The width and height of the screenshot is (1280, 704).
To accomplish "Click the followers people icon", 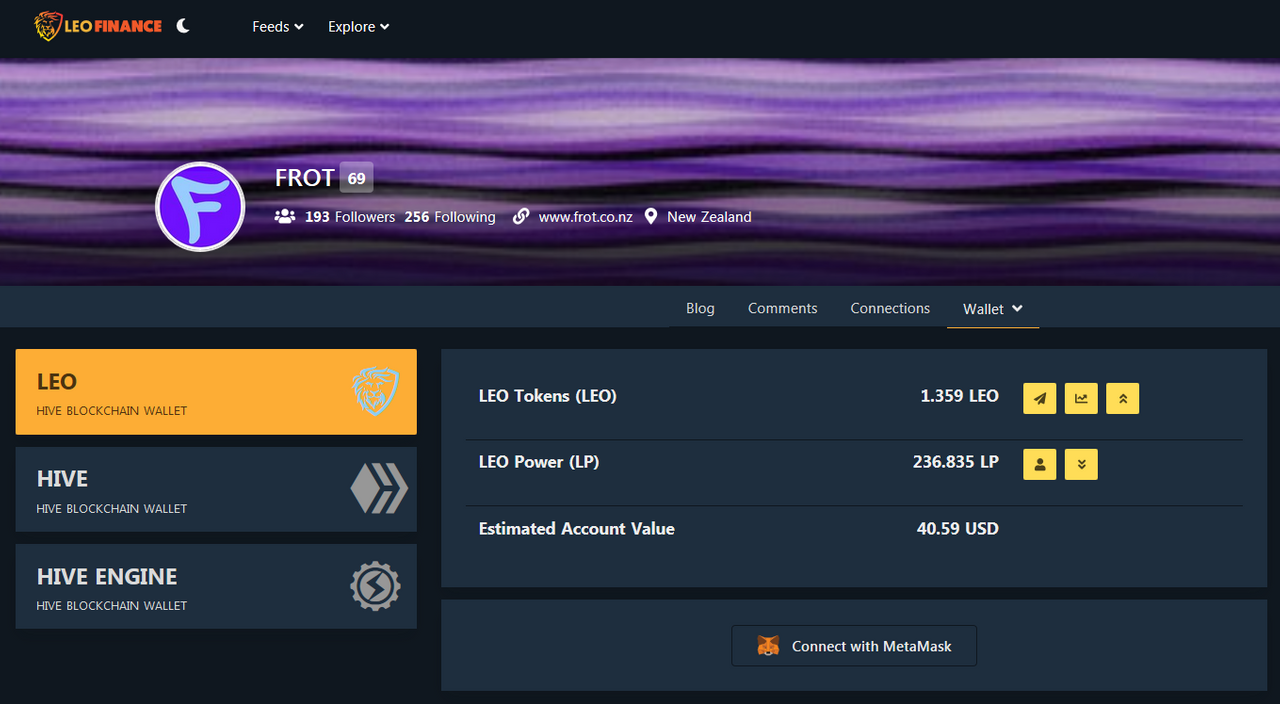I will 285,216.
